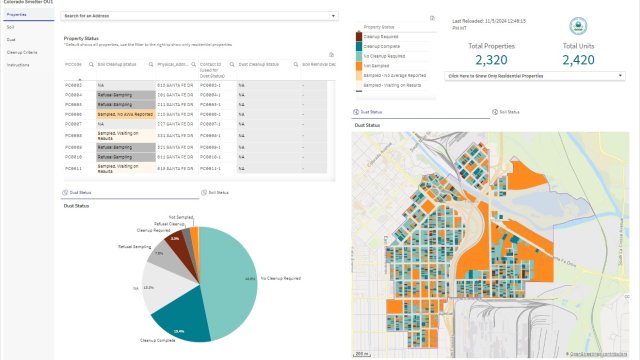Click the small icon above the Property Status legend
This screenshot has height=360, width=640.
432,18
